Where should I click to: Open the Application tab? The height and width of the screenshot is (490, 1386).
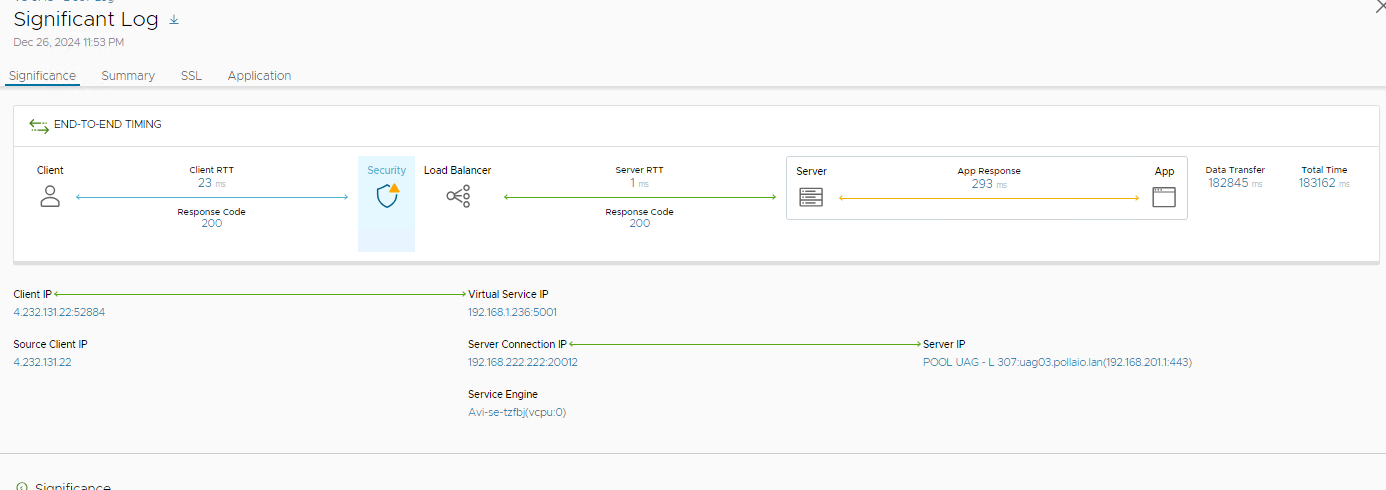259,76
